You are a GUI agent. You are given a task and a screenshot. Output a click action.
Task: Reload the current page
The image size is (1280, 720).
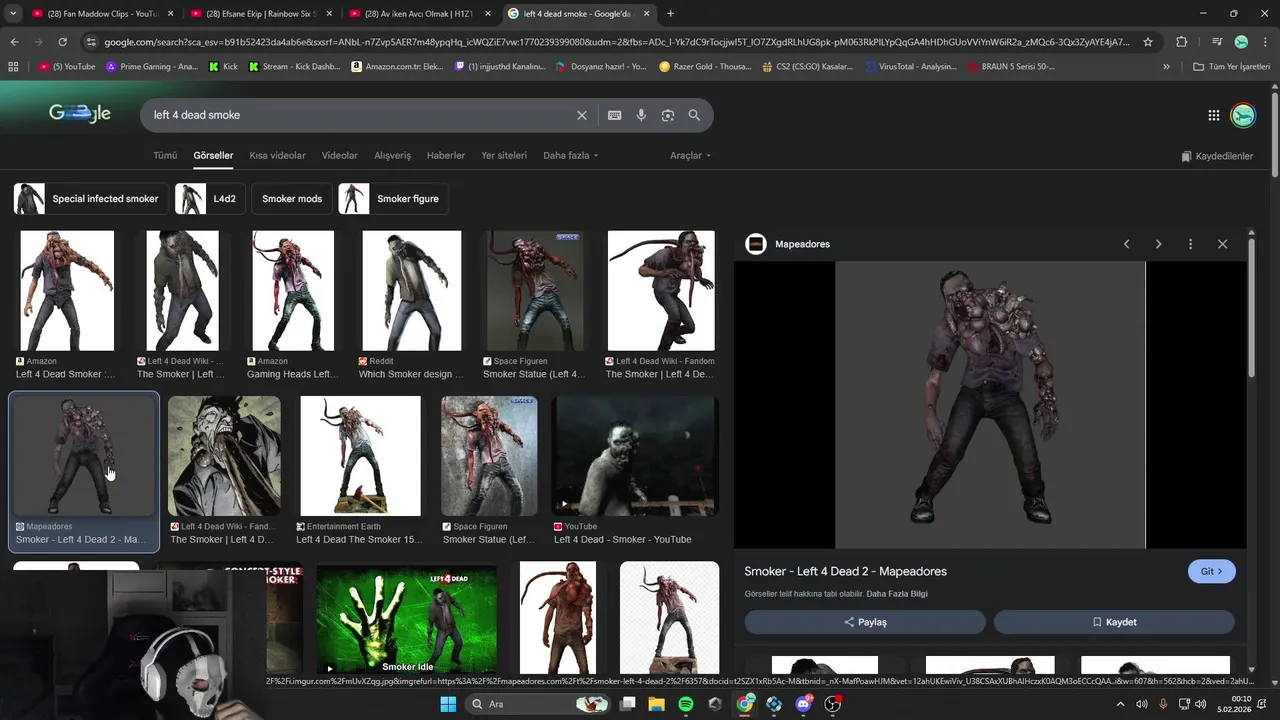click(62, 42)
